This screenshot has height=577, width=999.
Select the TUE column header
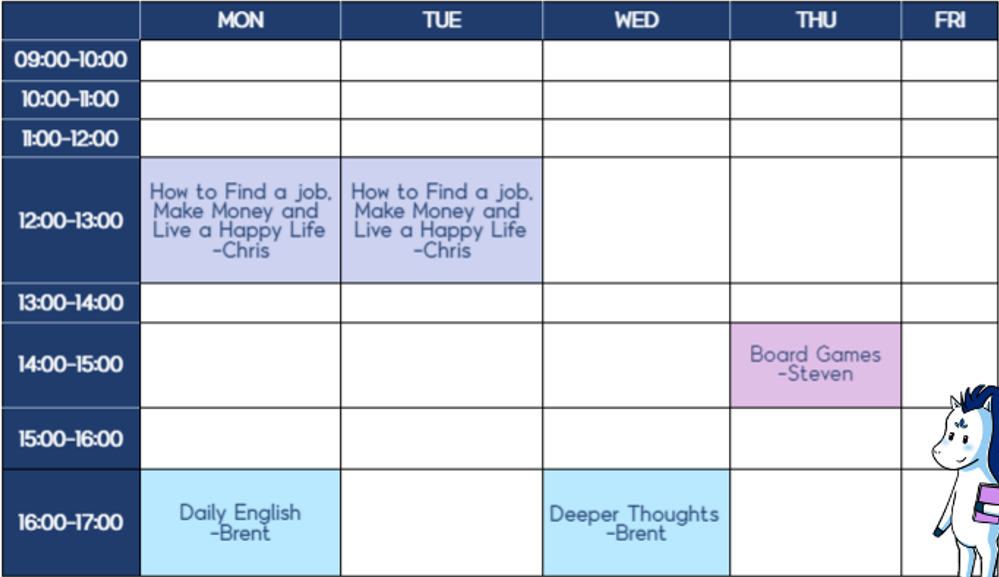442,20
